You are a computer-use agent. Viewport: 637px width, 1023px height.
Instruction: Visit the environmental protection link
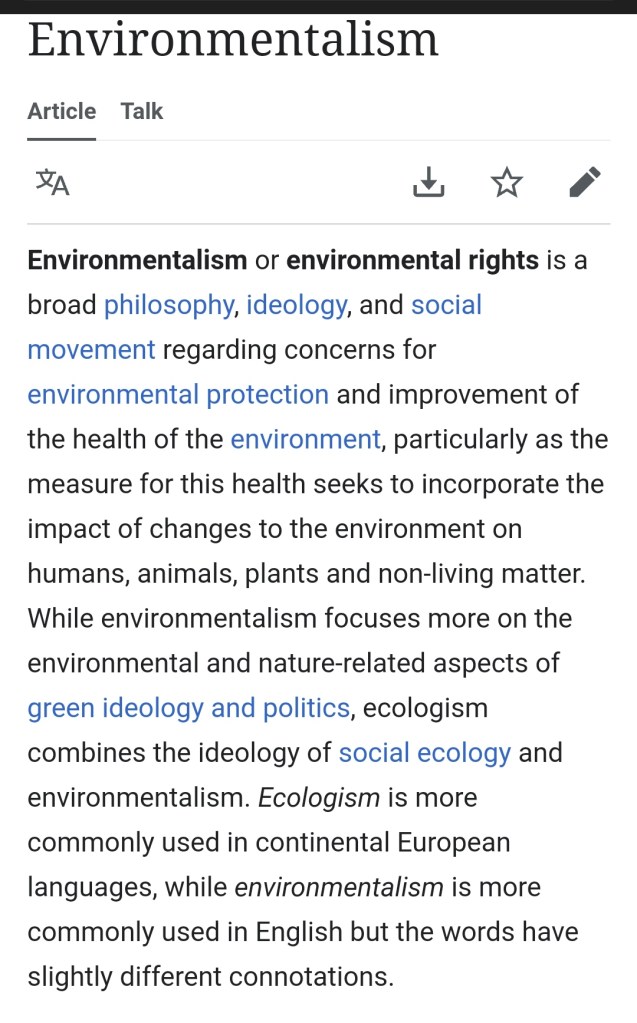tap(178, 394)
